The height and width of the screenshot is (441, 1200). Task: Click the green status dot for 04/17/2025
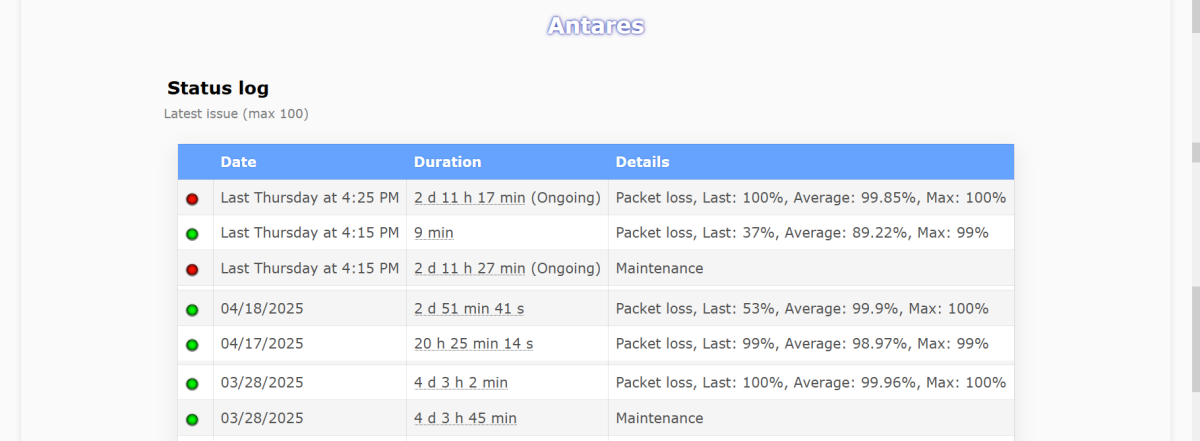point(192,344)
